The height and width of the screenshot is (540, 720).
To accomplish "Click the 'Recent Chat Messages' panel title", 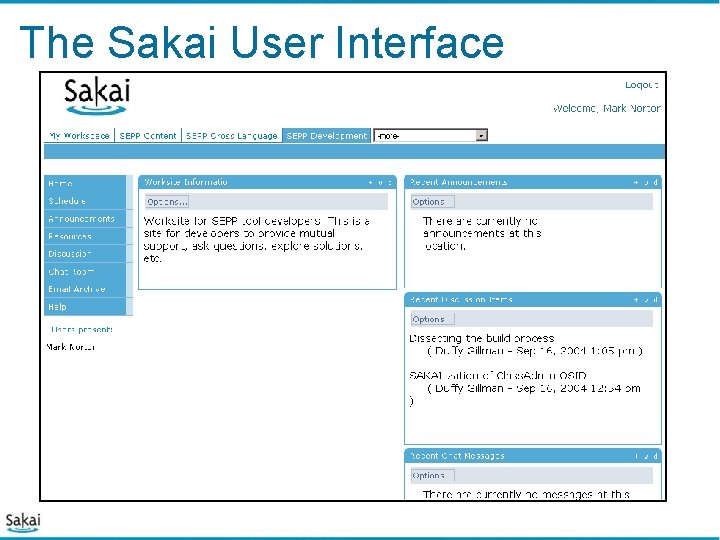I will 457,456.
